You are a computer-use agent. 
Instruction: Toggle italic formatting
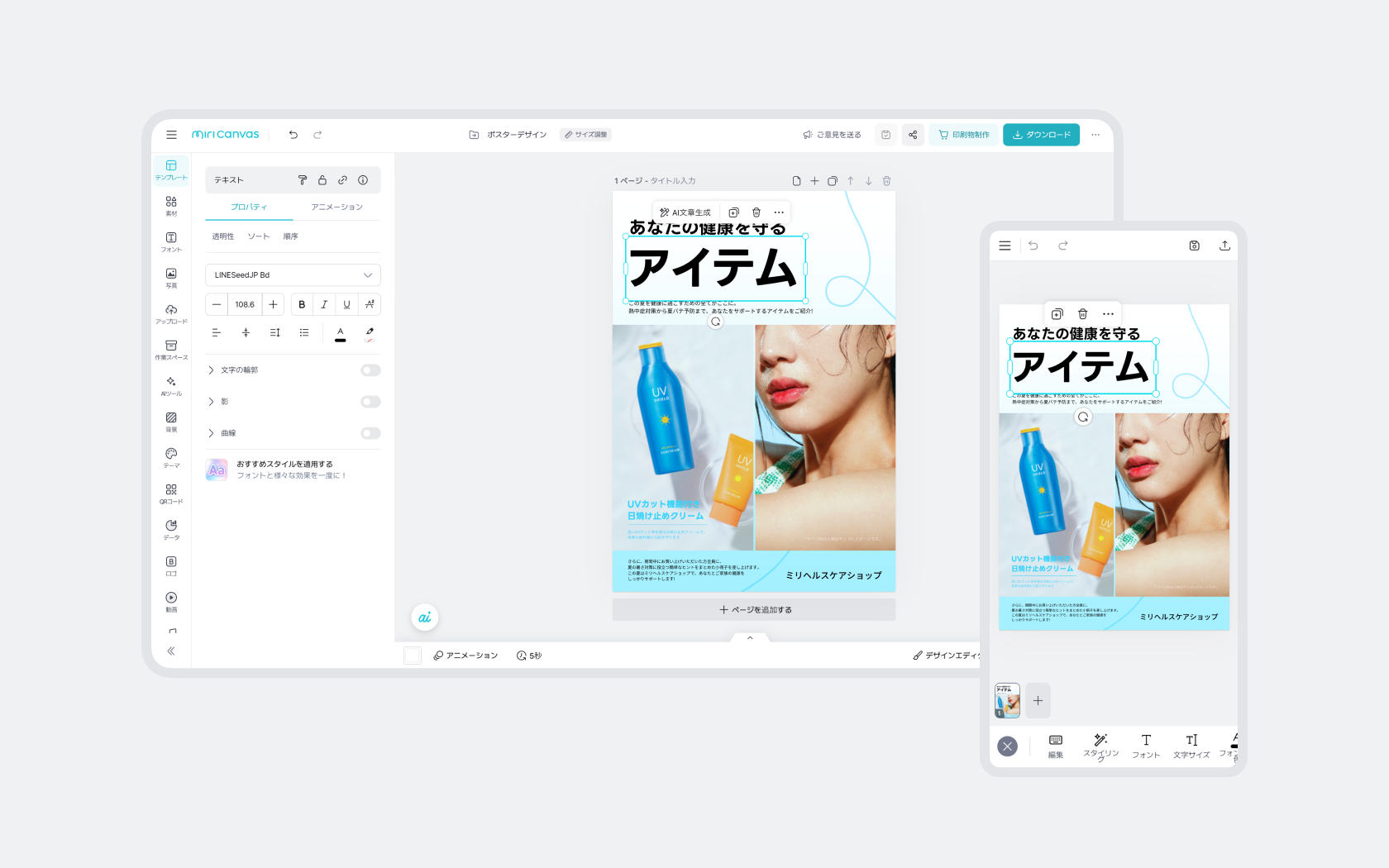pyautogui.click(x=324, y=305)
